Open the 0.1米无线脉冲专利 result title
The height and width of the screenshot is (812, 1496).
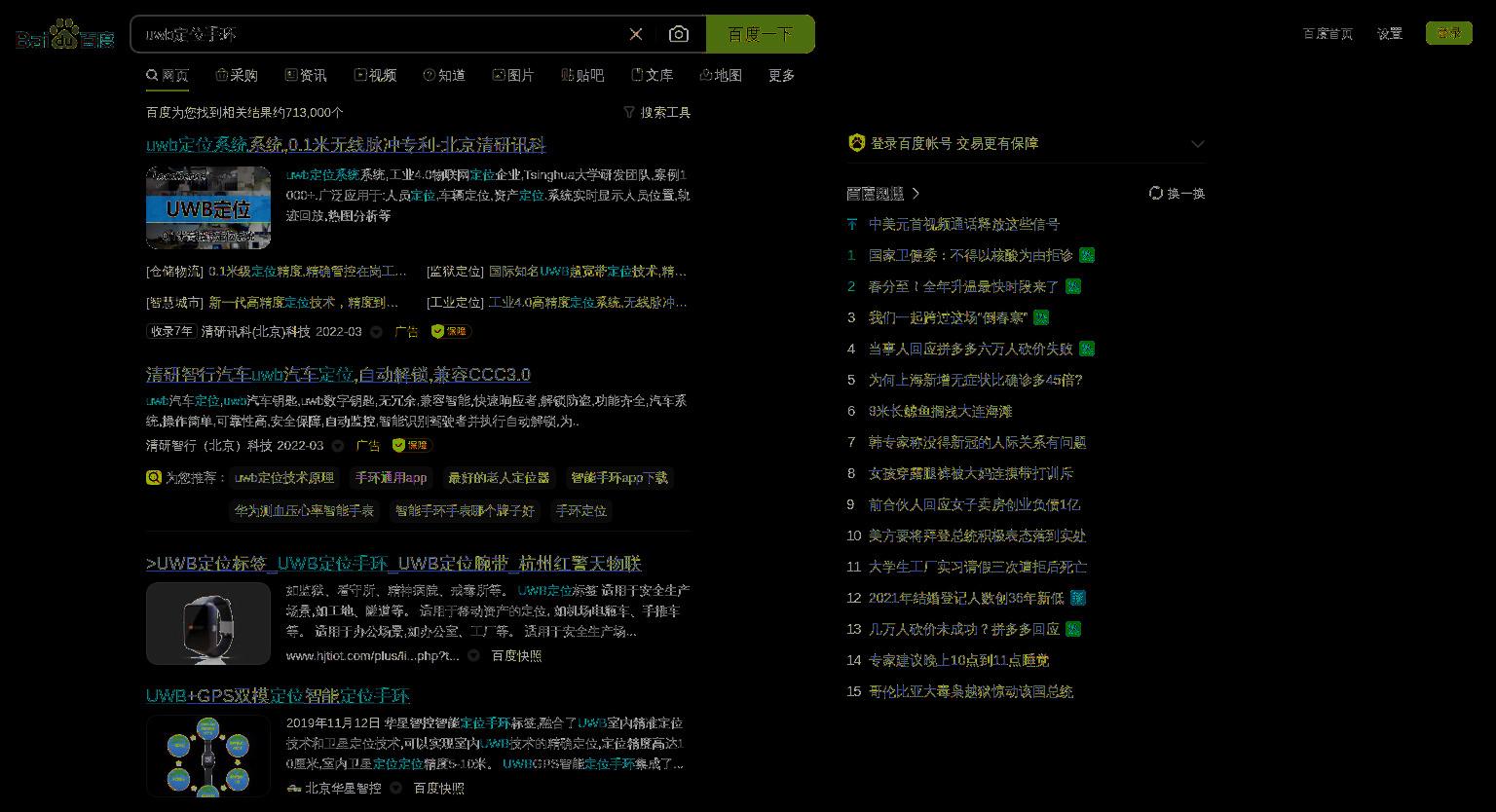click(346, 145)
